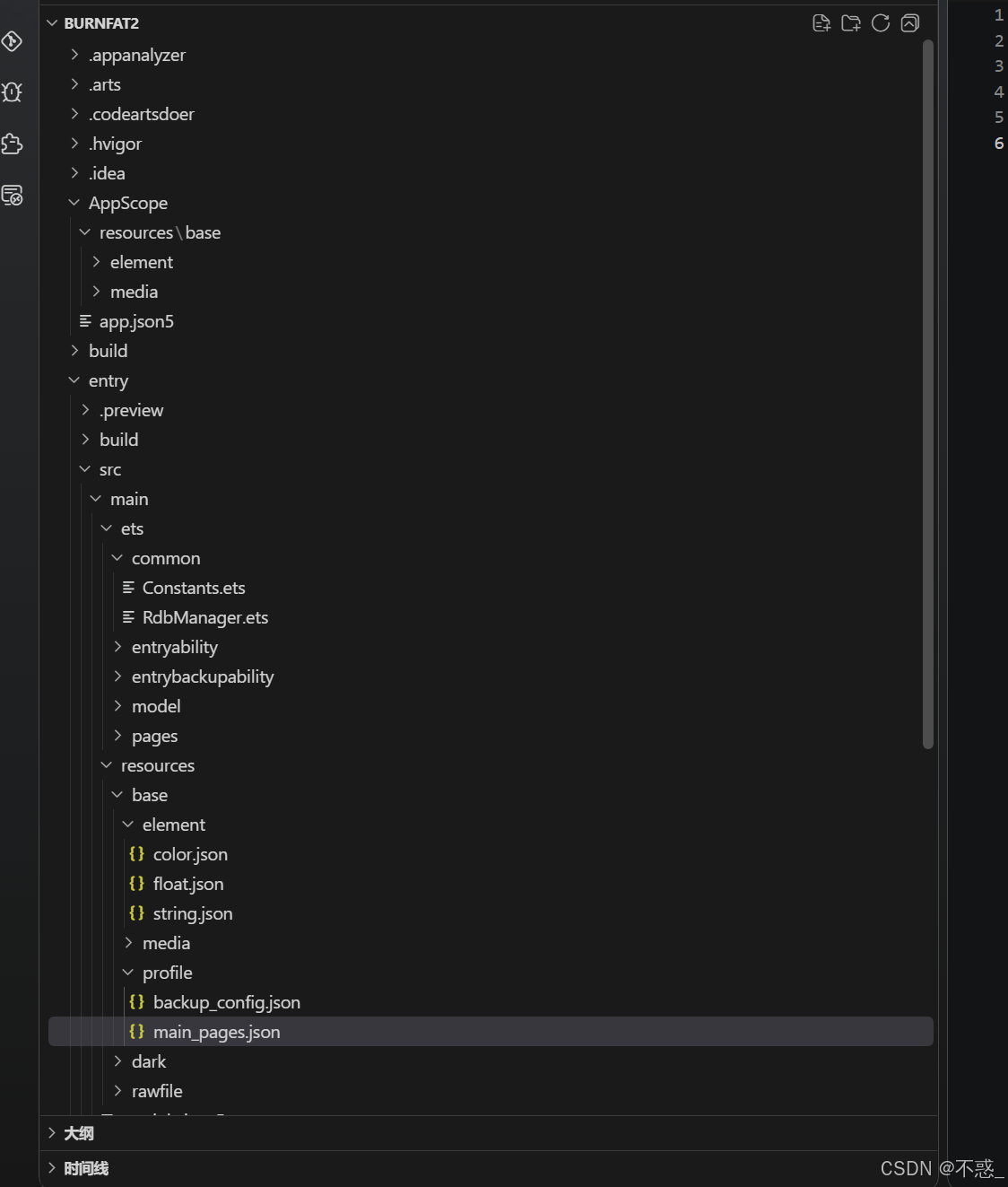1008x1187 pixels.
Task: Open color.json file
Action: click(x=190, y=854)
